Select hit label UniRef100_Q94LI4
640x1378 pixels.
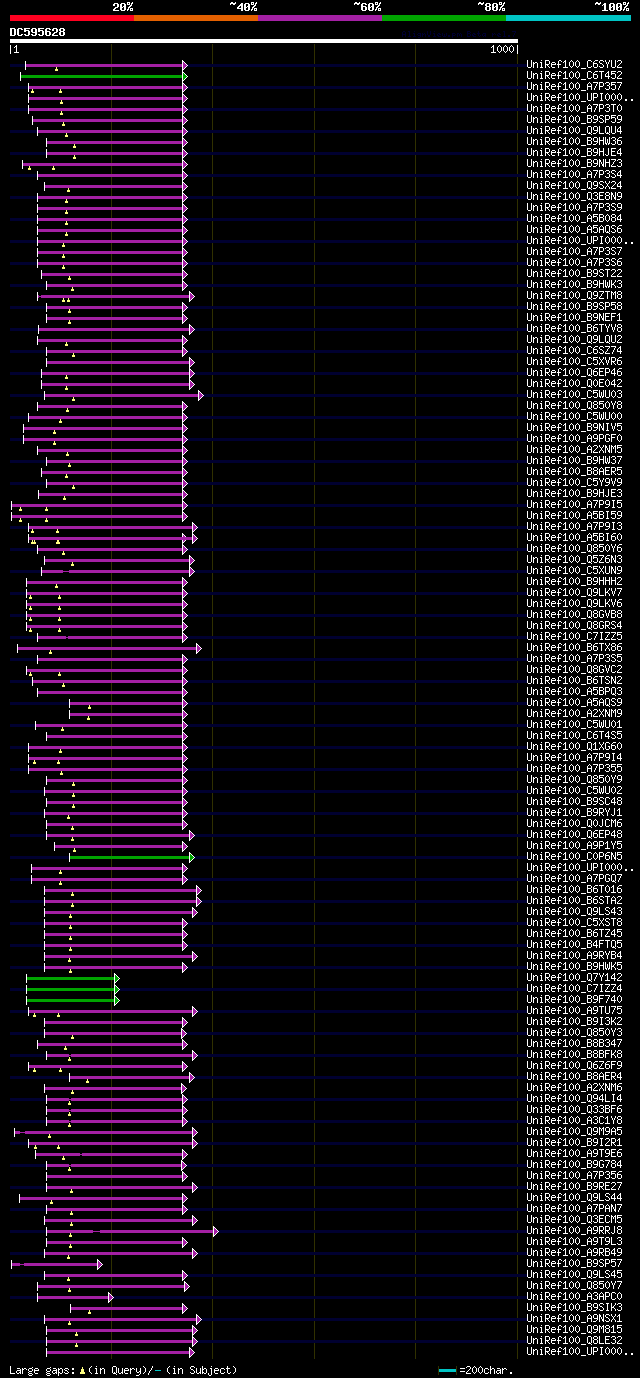click(574, 1098)
